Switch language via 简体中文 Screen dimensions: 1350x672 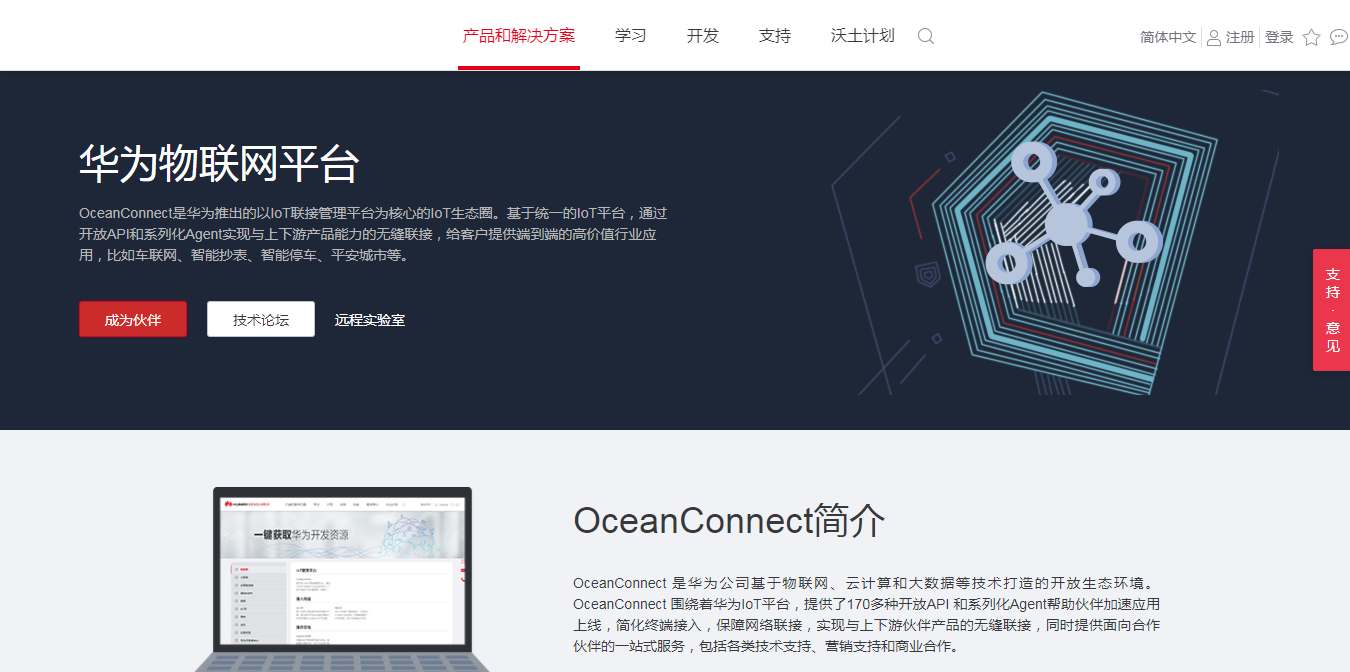1168,37
